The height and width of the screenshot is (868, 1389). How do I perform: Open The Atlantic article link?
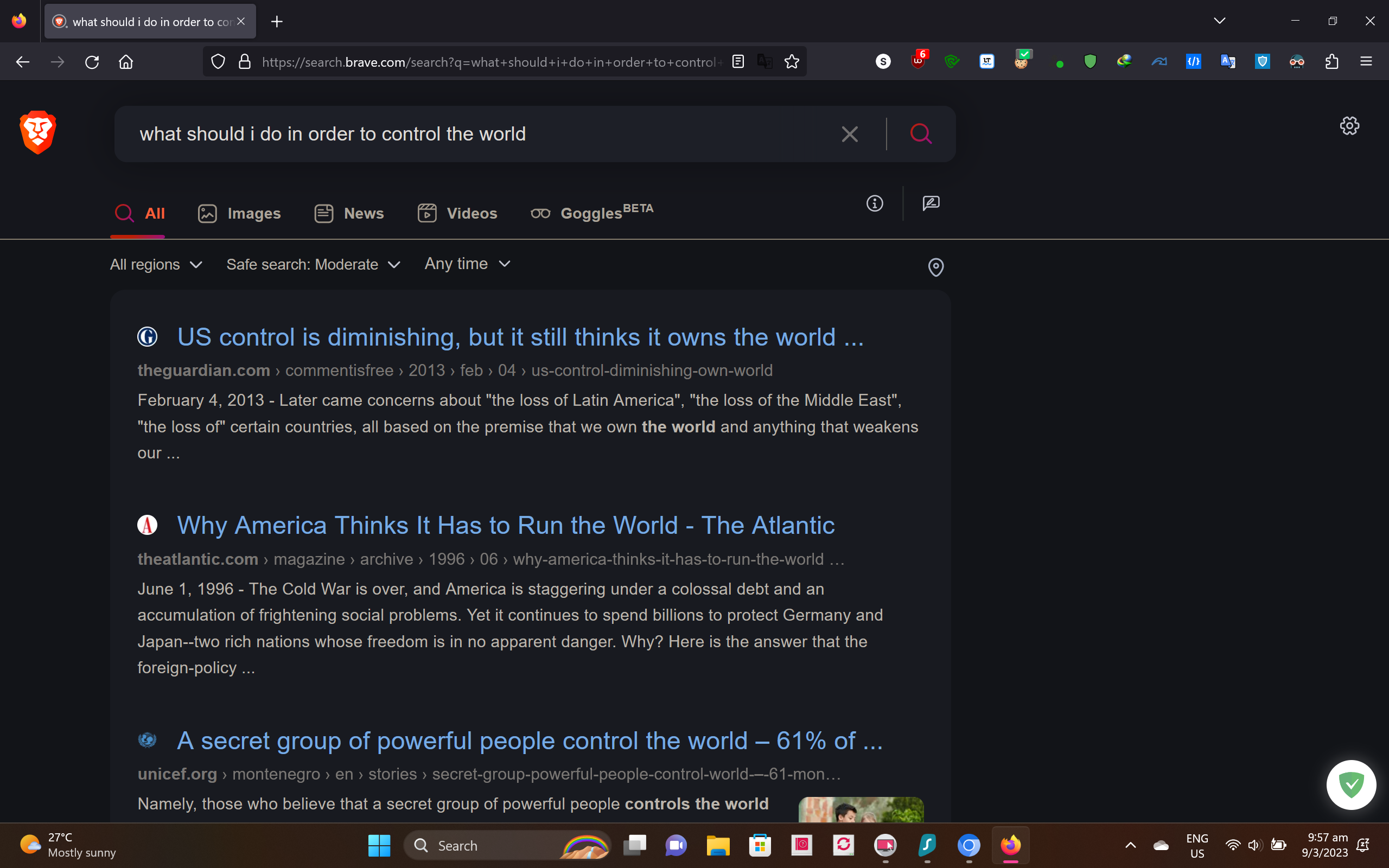click(x=505, y=525)
